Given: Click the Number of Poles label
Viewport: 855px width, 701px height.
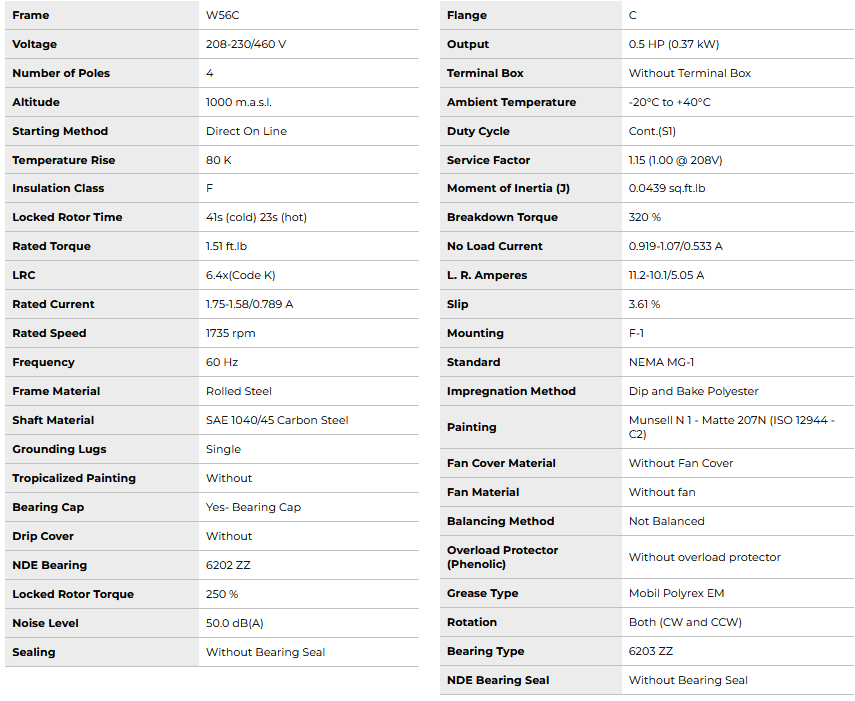Looking at the screenshot, I should pos(61,73).
